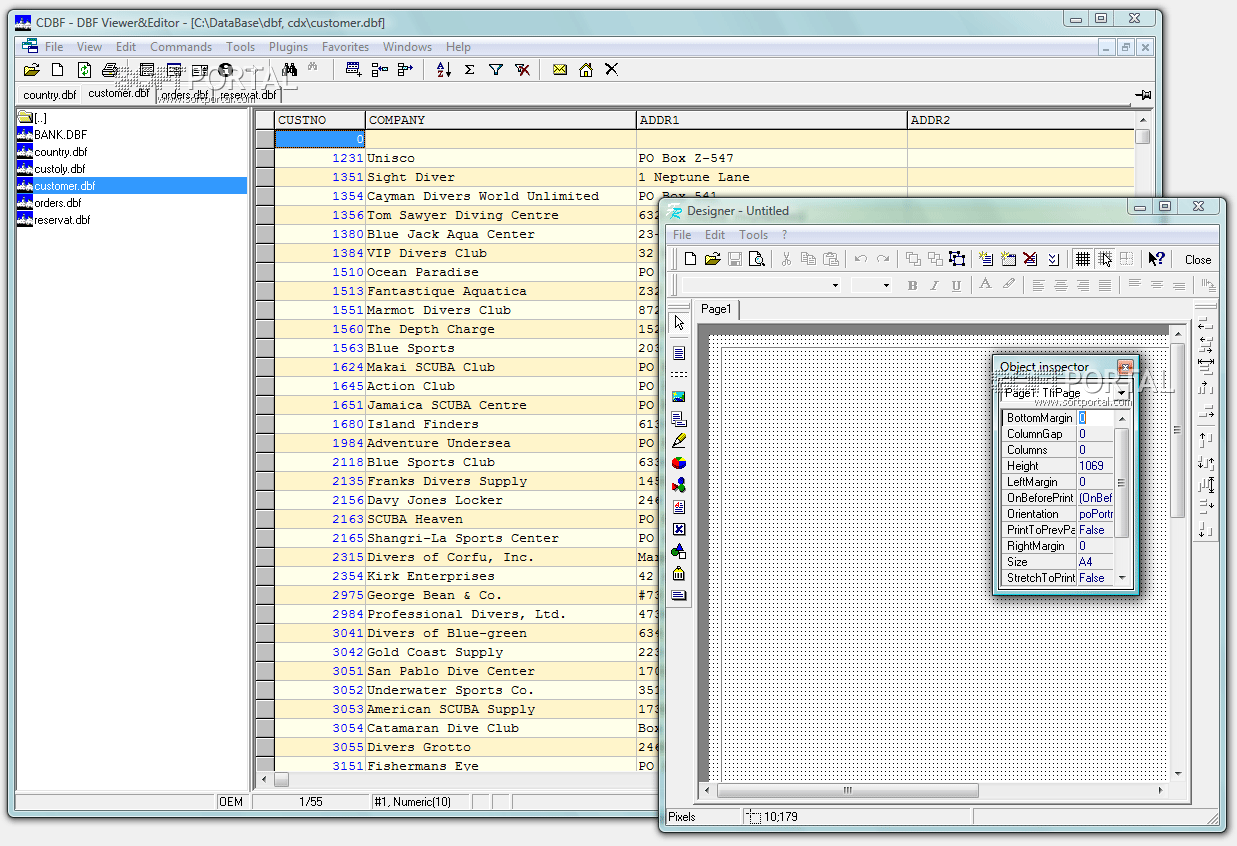Screen dimensions: 1237x846
Task: Insert a picture object in Designer
Action: 679,397
